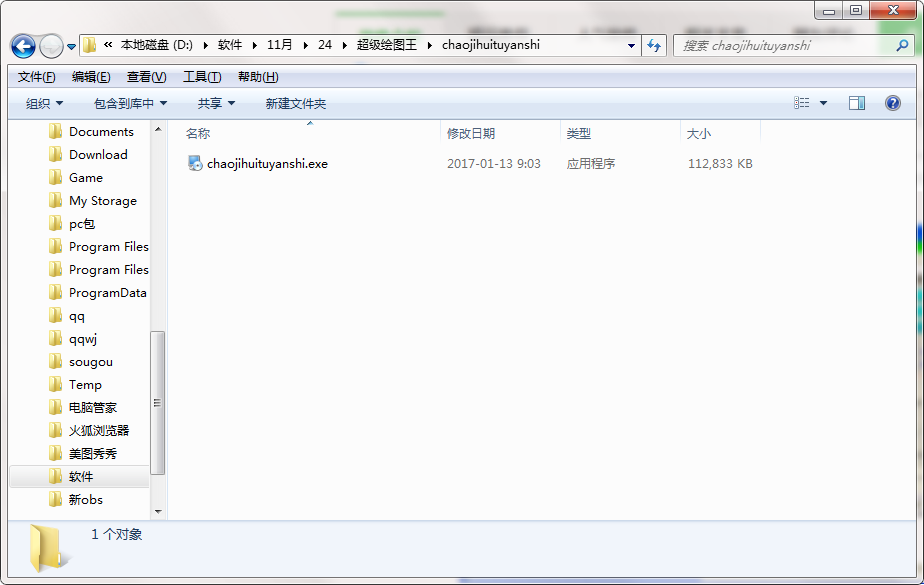Screen dimensions: 924x585
Task: Click the search magnifier icon
Action: (x=900, y=45)
